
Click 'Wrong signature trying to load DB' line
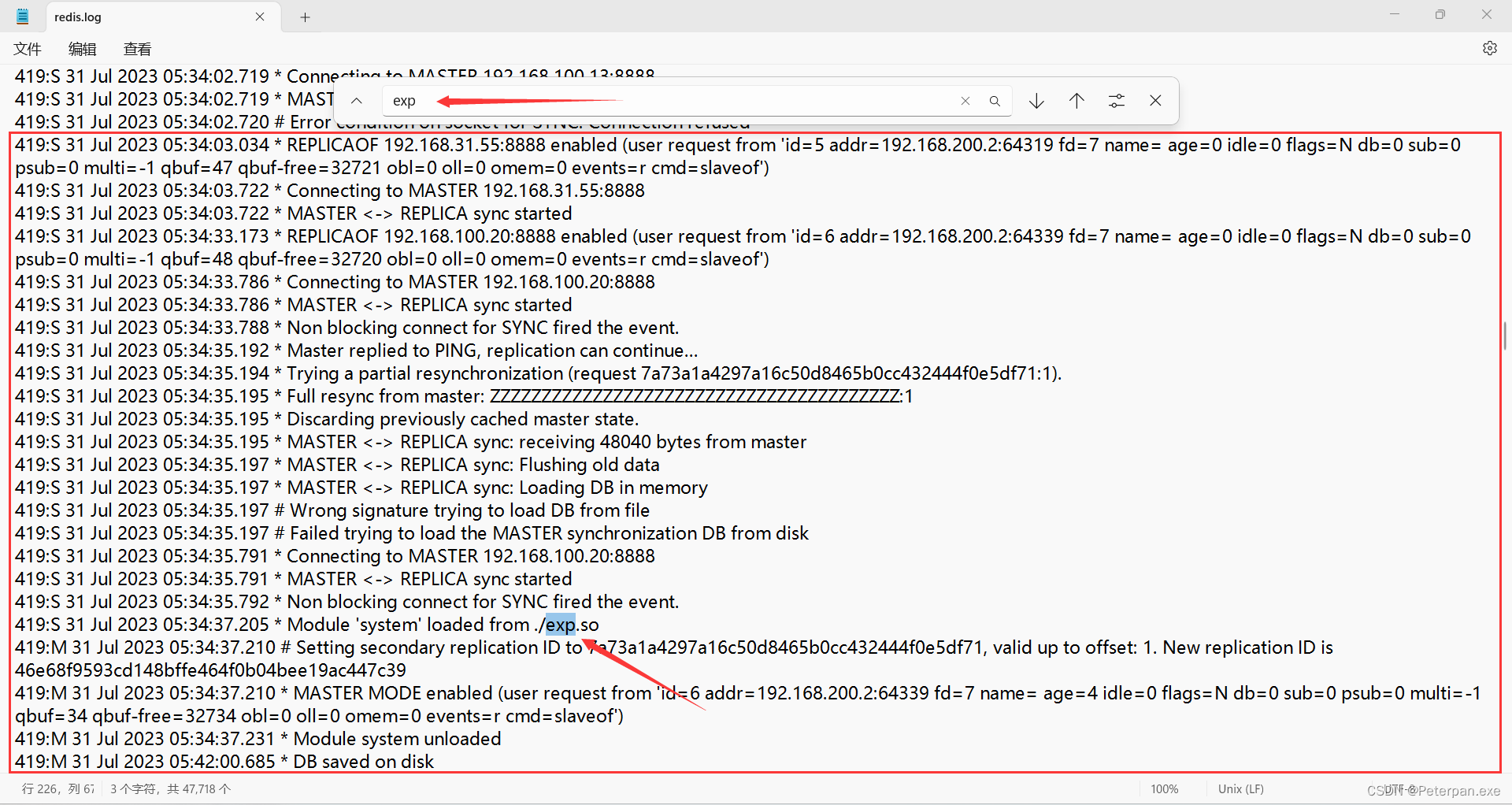(x=332, y=510)
